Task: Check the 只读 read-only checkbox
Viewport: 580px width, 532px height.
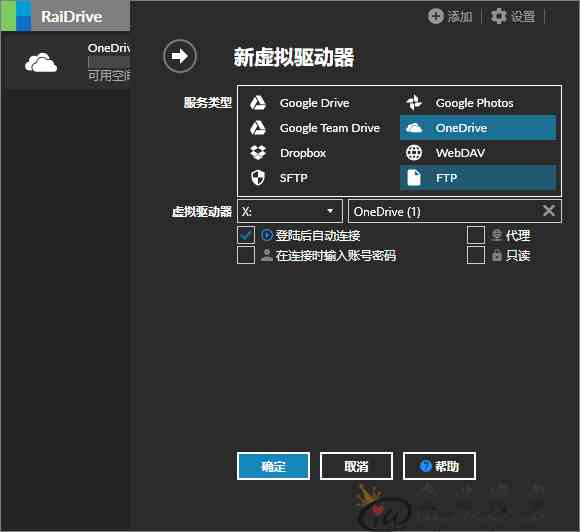Action: click(476, 255)
